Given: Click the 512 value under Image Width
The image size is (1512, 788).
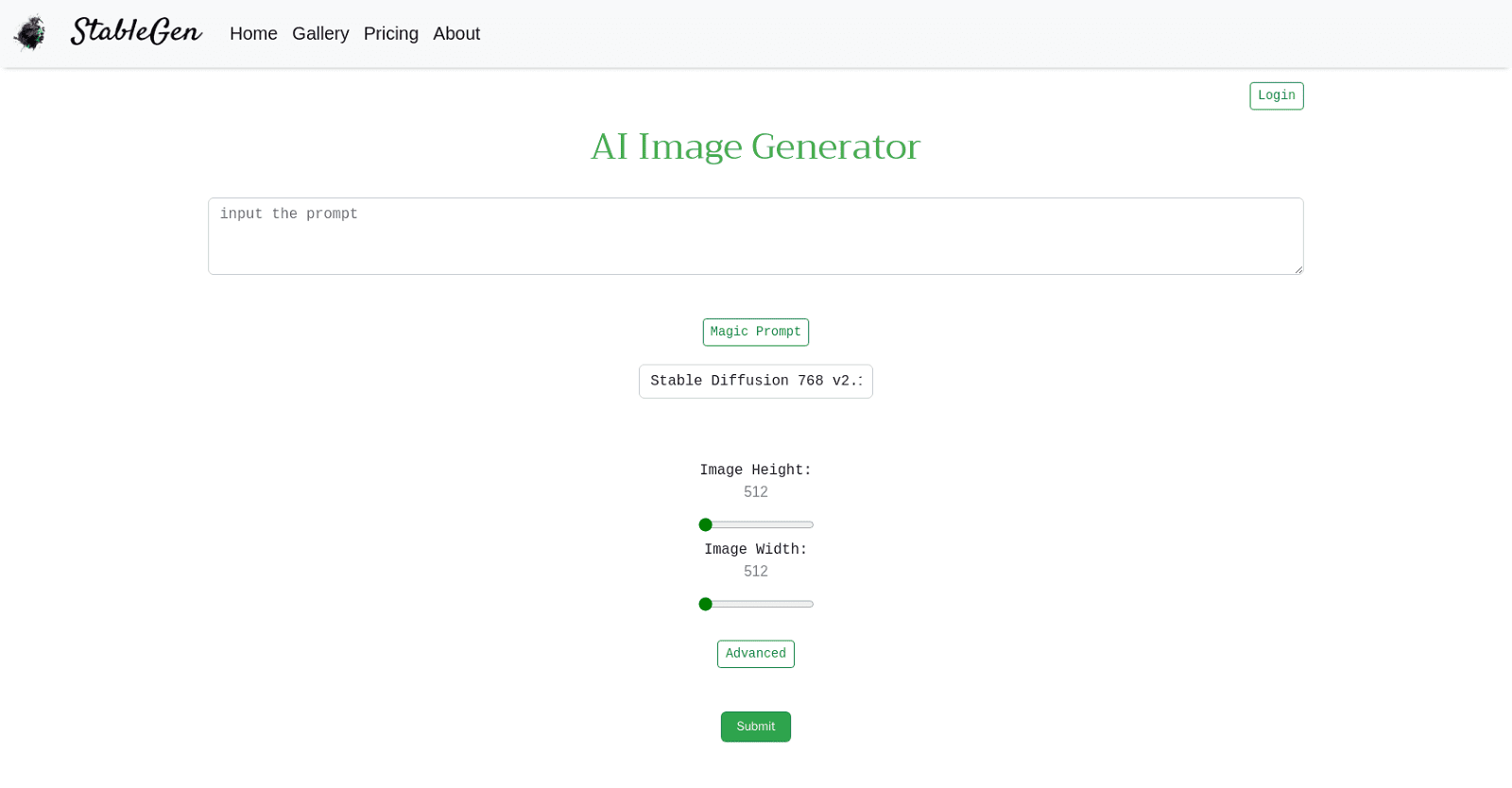Looking at the screenshot, I should pyautogui.click(x=755, y=572).
